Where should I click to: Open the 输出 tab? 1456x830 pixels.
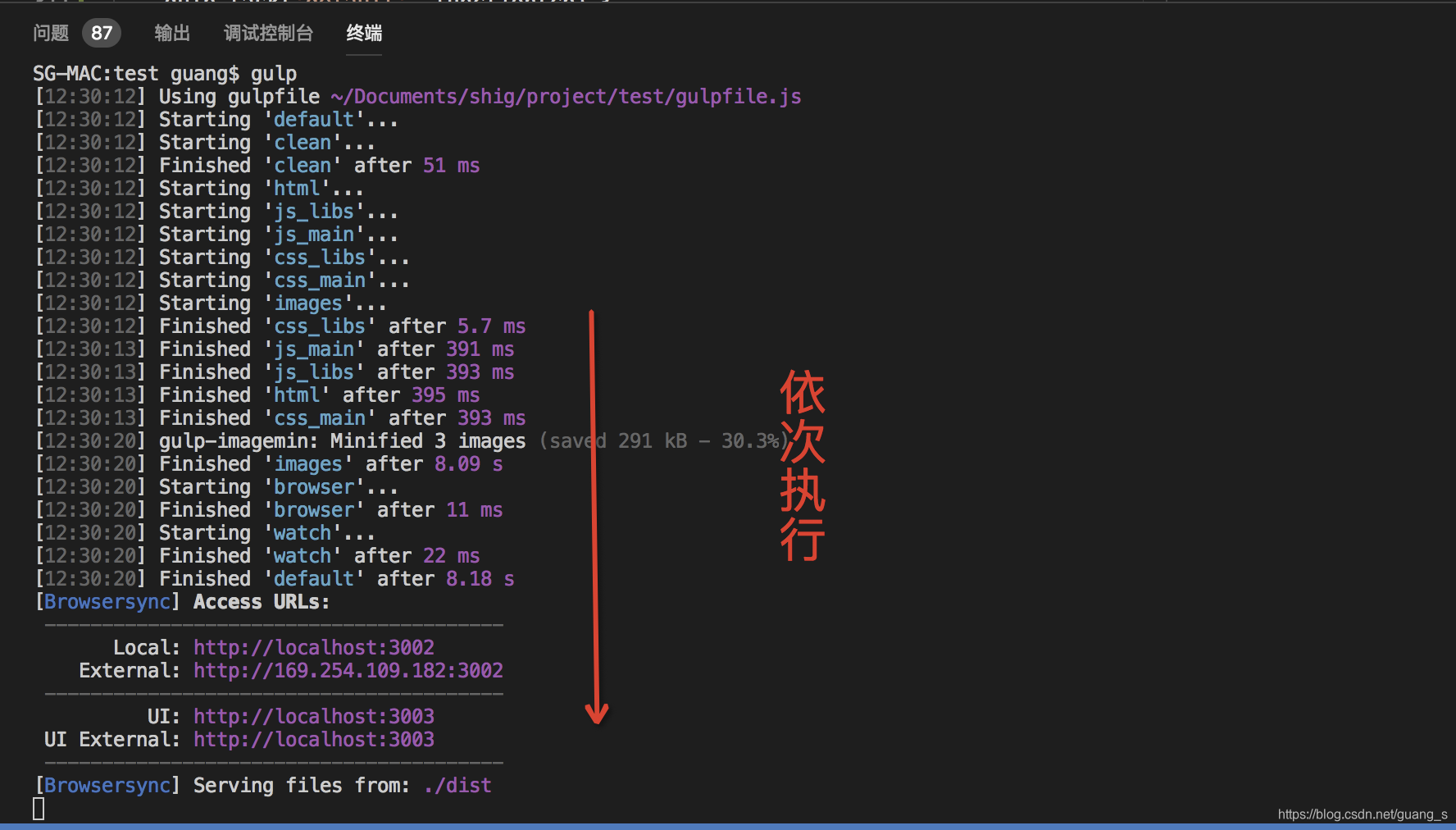point(172,33)
